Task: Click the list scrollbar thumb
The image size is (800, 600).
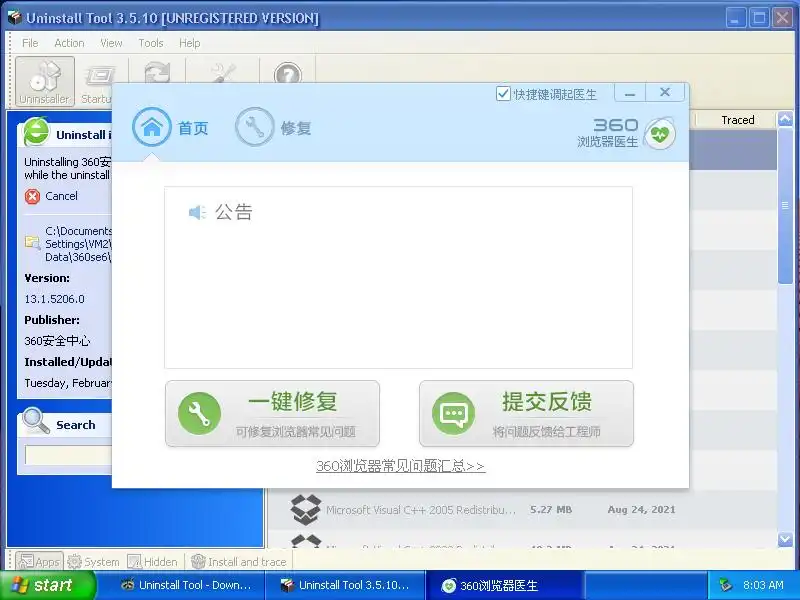Action: point(785,206)
